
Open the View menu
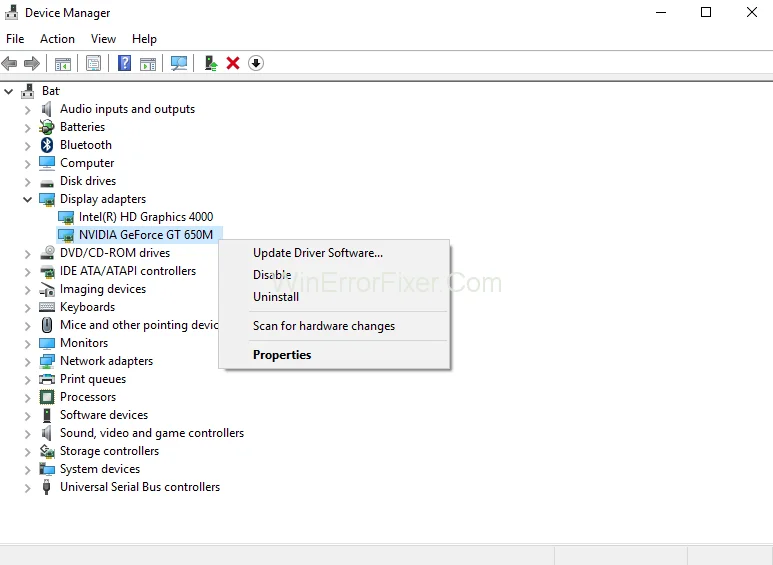pyautogui.click(x=103, y=39)
